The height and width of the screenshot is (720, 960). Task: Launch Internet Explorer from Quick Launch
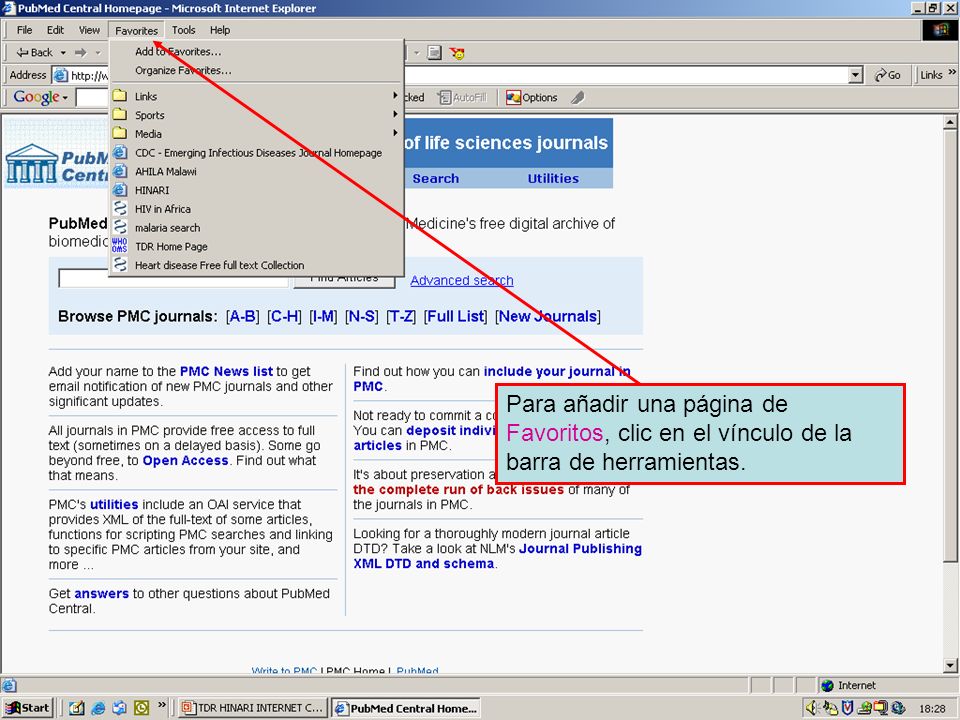98,708
